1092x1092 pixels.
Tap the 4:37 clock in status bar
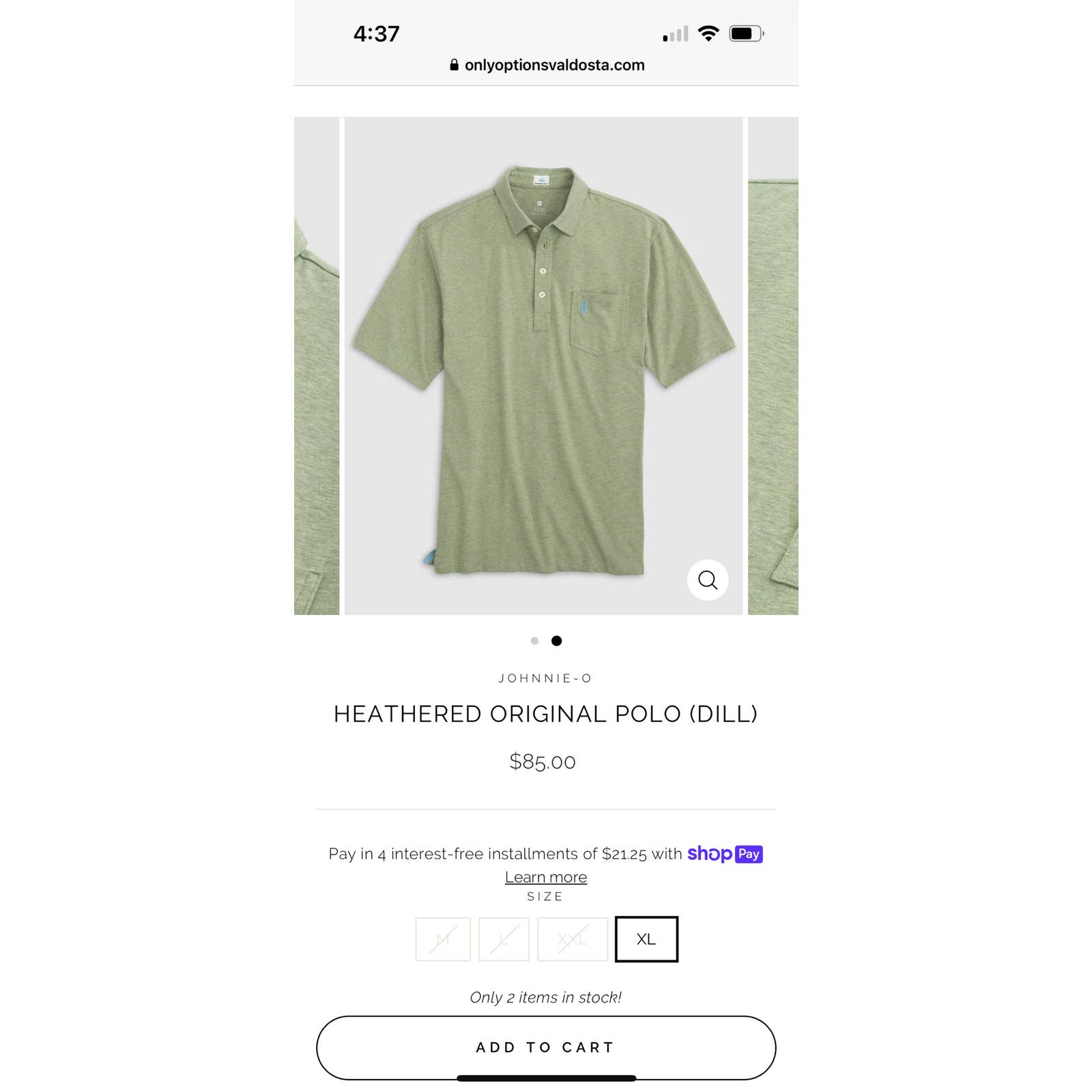(376, 34)
